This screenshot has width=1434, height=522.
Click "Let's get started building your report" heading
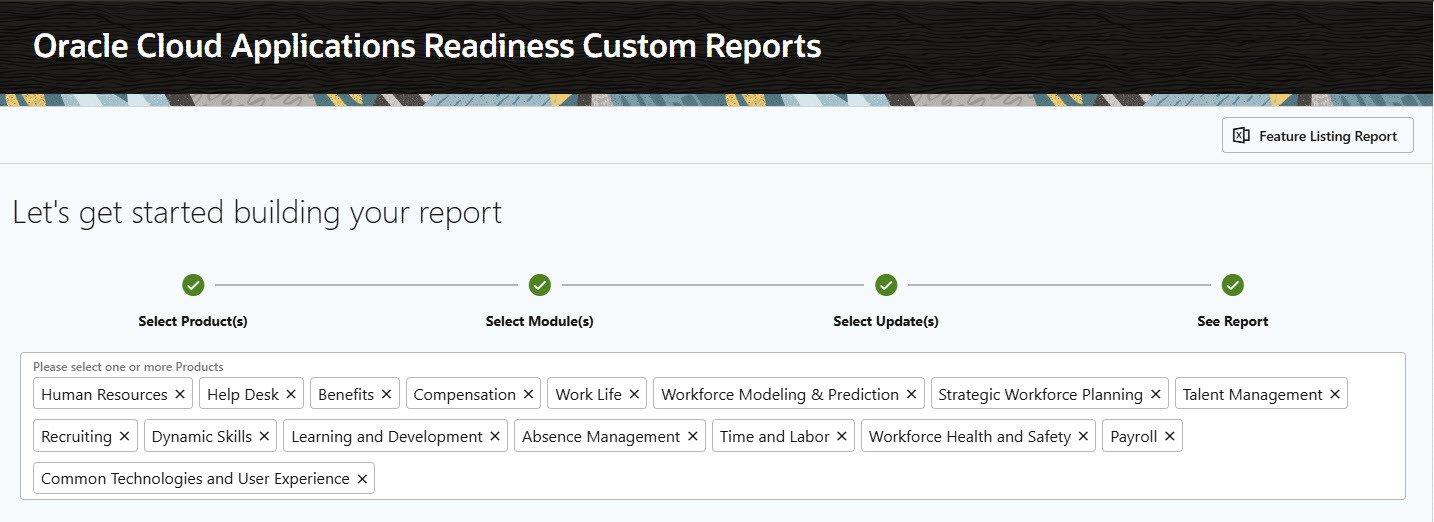click(257, 213)
